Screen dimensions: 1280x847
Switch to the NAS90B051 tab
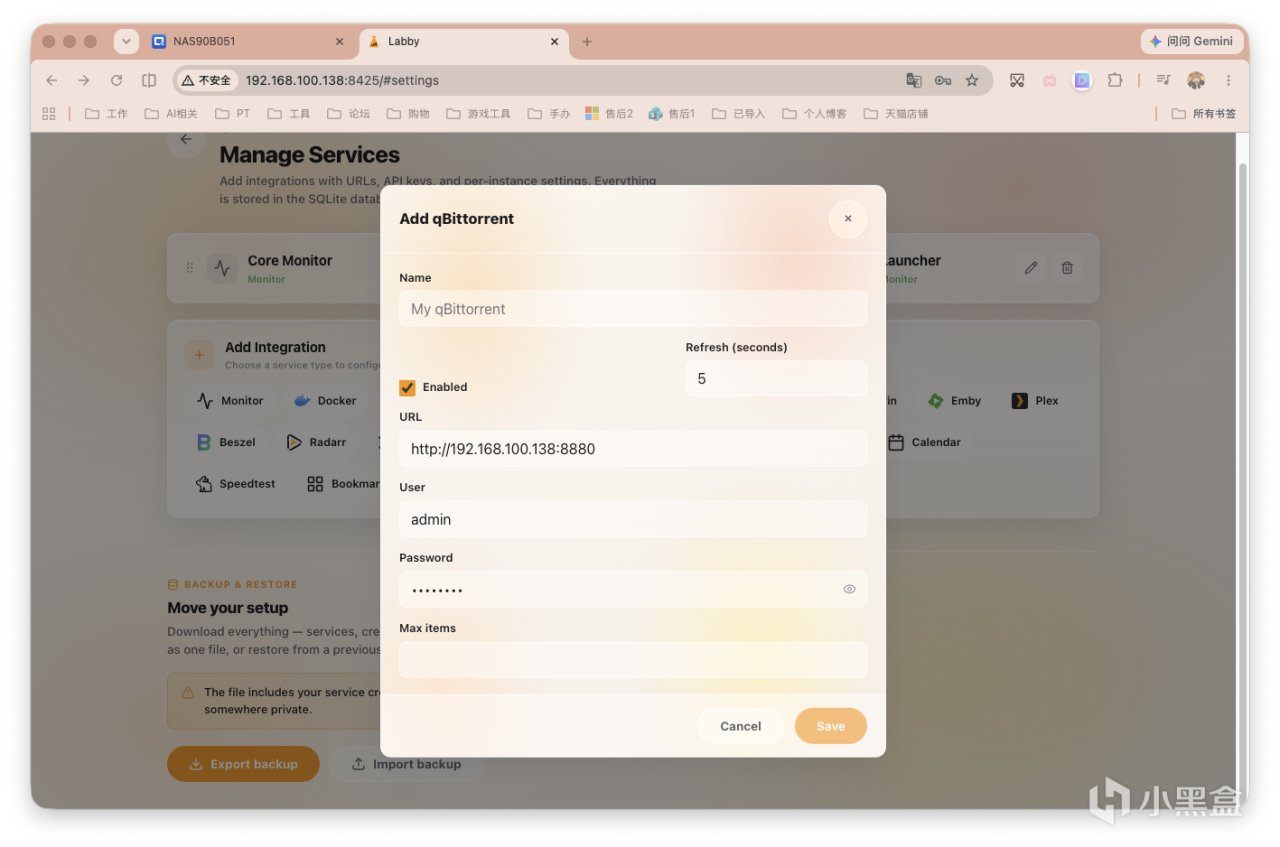tap(248, 41)
